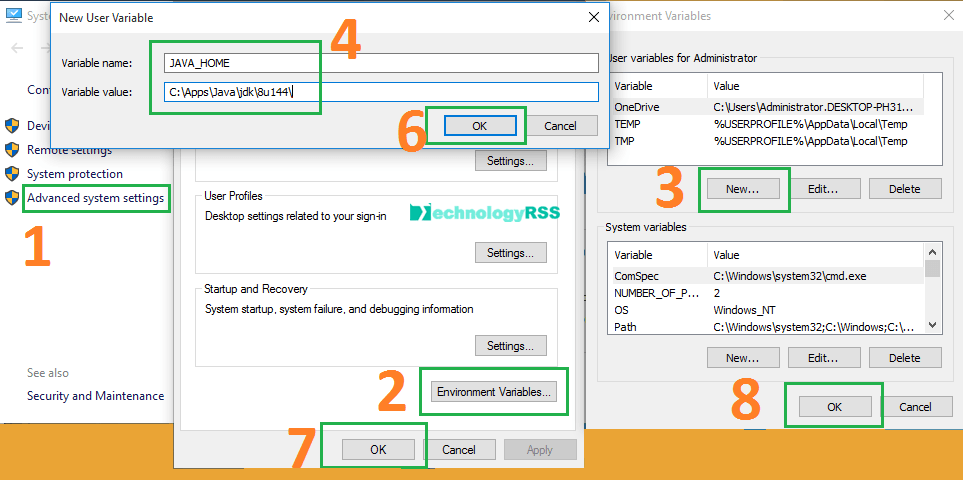Open Security and Maintenance link
This screenshot has width=963, height=480.
[95, 396]
